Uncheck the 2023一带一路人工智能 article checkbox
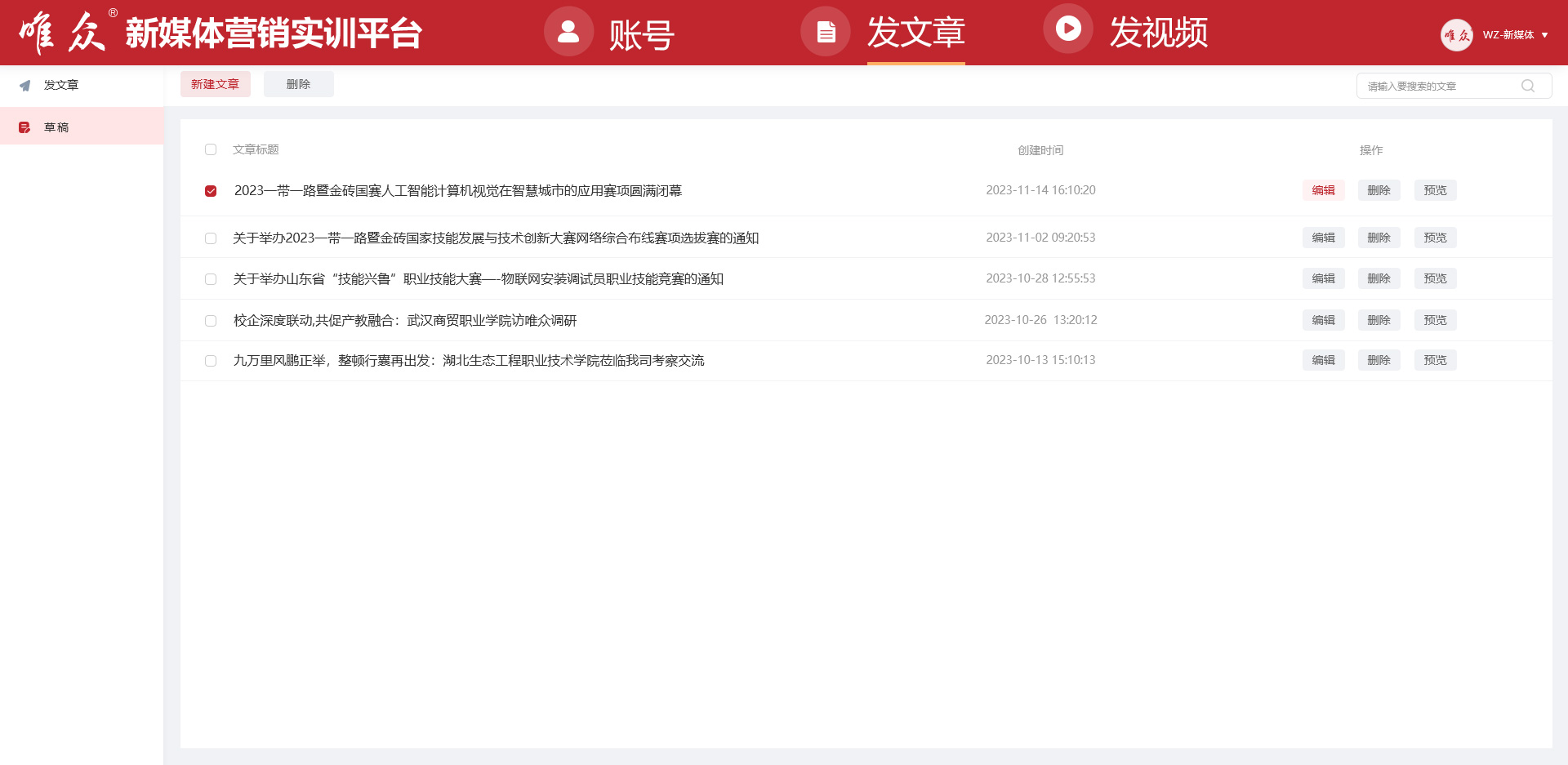Screen dimensions: 1568x765 click(x=211, y=191)
